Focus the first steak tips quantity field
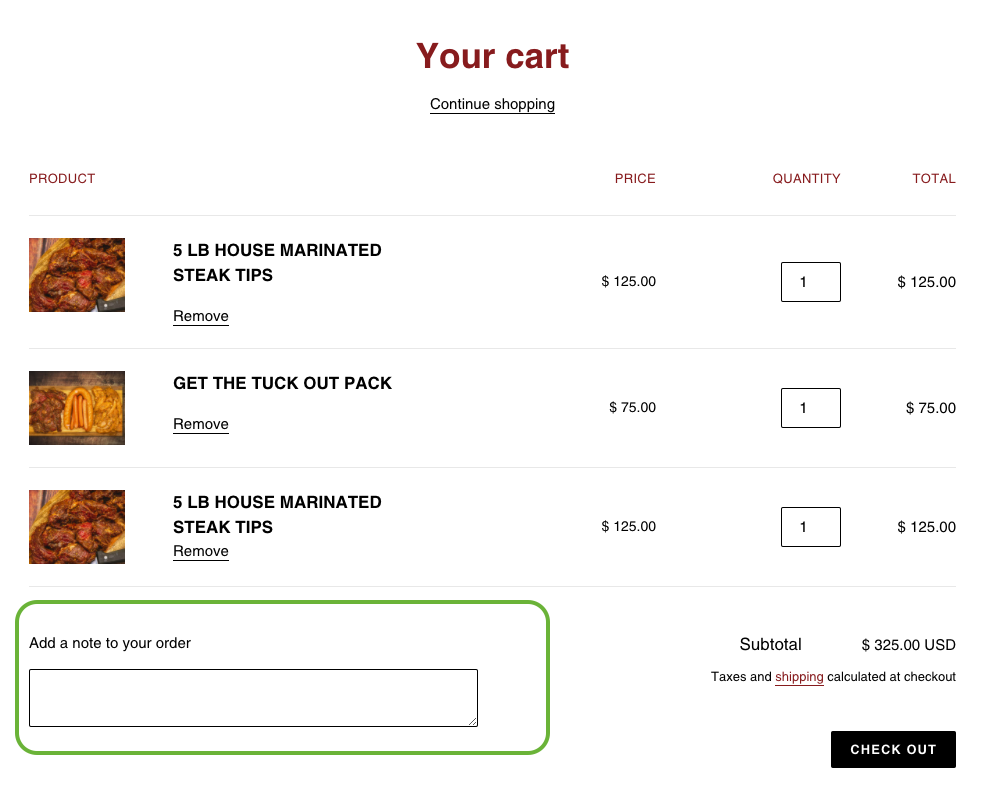The width and height of the screenshot is (997, 787). (x=810, y=282)
